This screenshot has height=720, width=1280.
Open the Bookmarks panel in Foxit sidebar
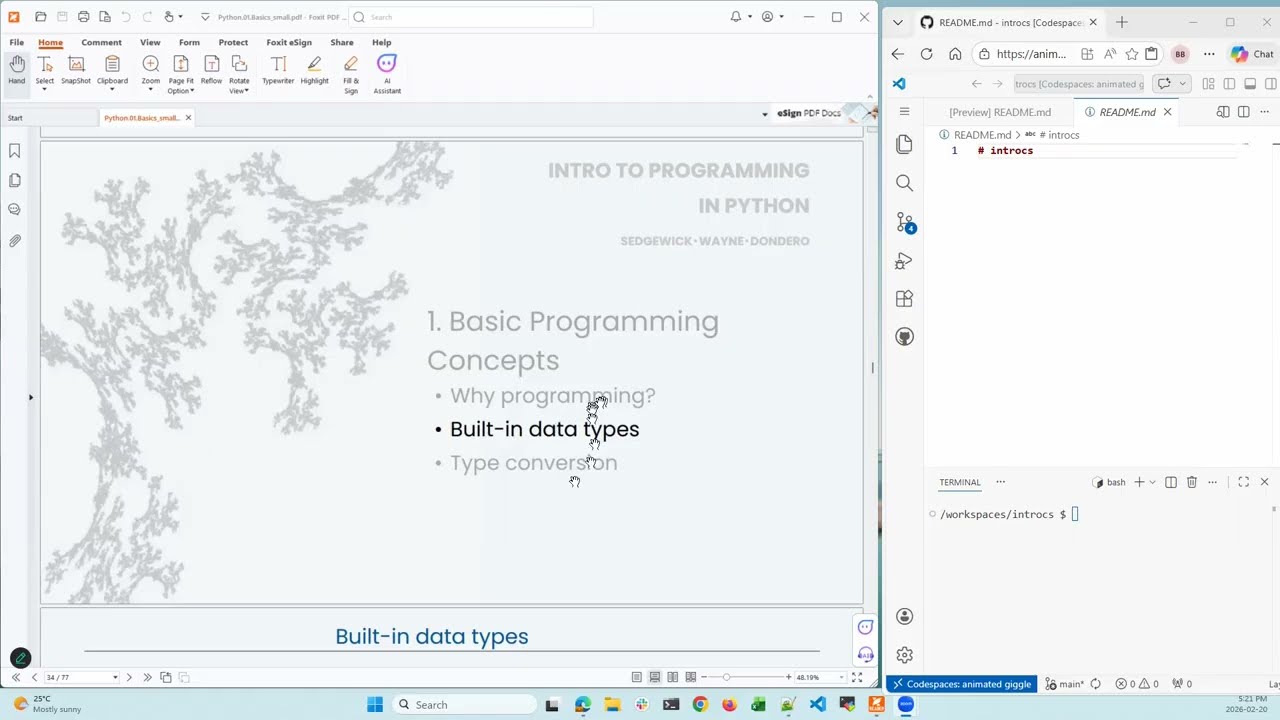15,151
